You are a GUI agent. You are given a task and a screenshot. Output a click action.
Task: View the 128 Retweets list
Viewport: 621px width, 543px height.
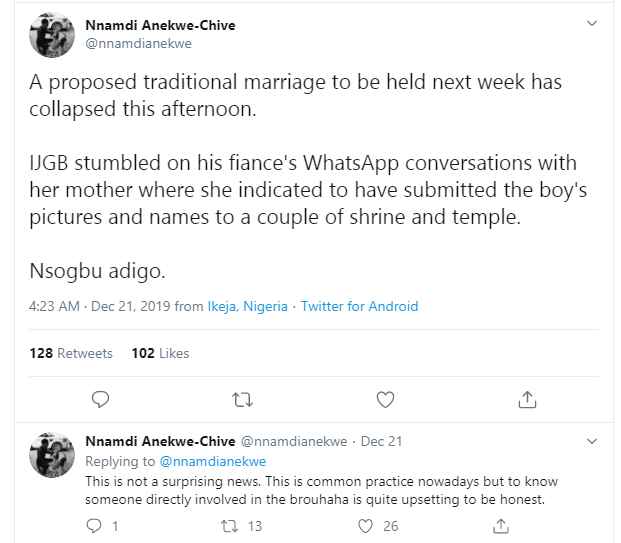[71, 353]
